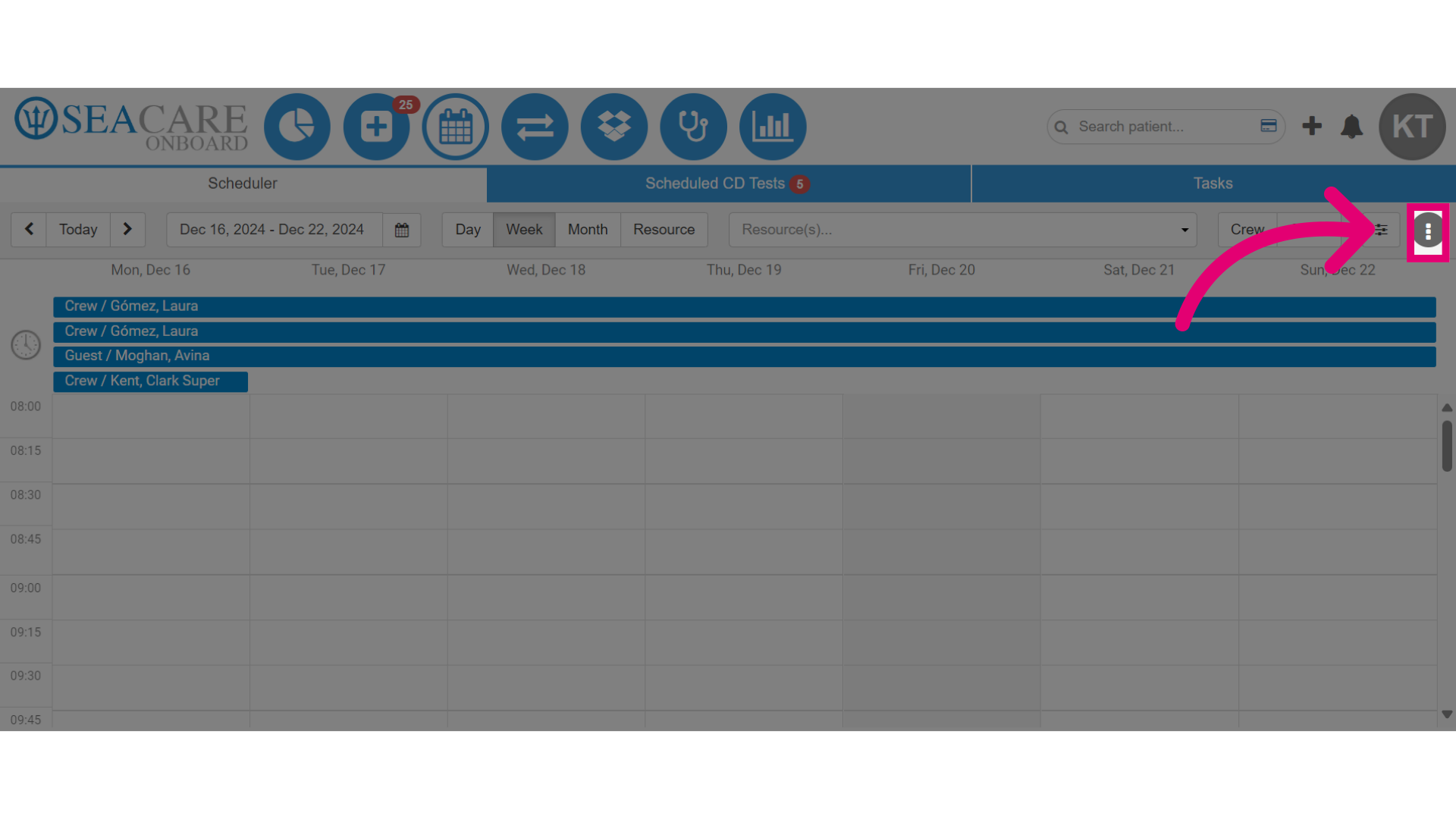Screen dimensions: 1456x819
Task: Open the dashboard pie chart icon
Action: [297, 127]
